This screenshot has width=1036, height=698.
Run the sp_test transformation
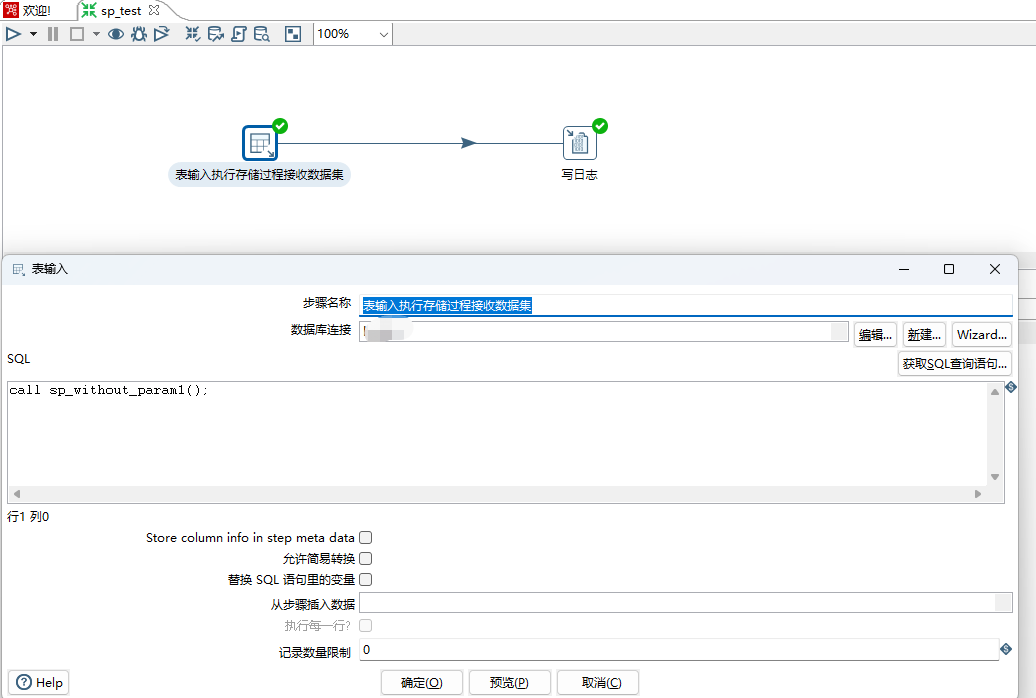point(13,34)
